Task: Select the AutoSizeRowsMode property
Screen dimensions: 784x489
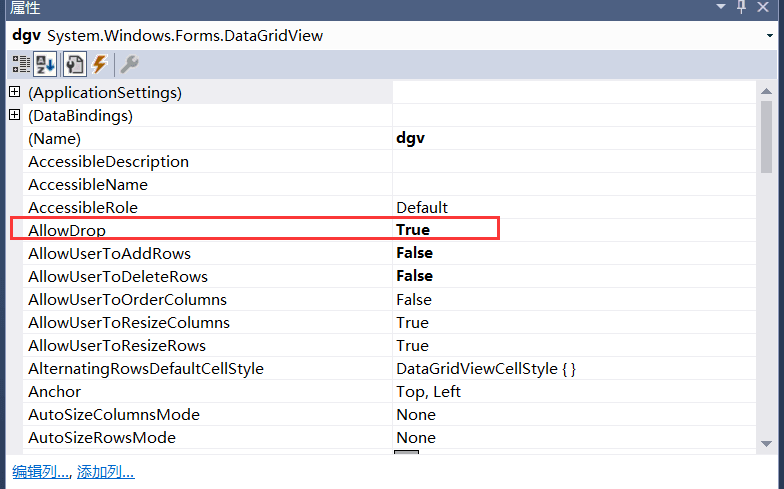Action: (x=102, y=438)
